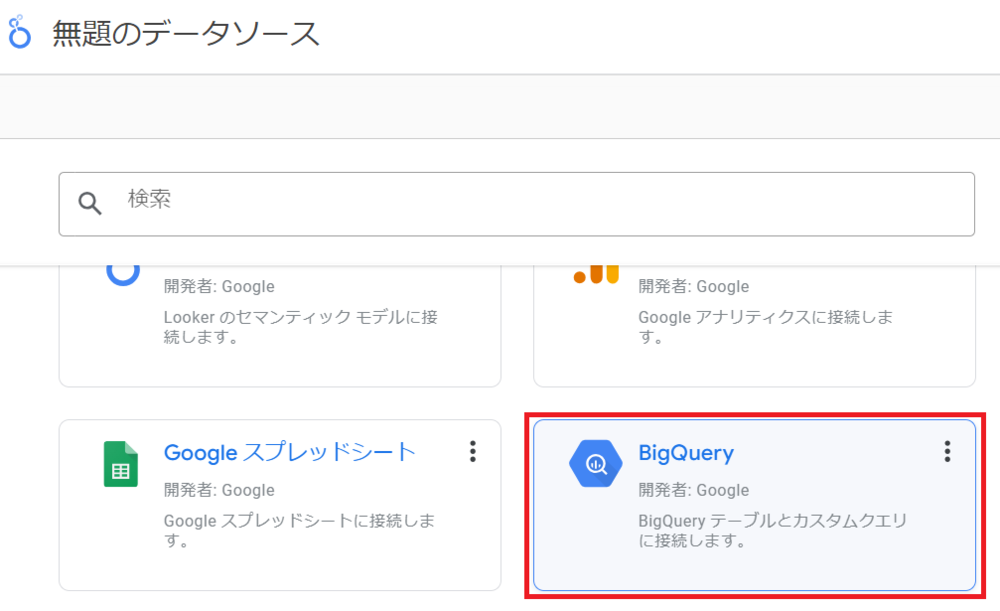Open the three-dot menu on BigQuery card
This screenshot has width=1000, height=611.
click(x=947, y=452)
